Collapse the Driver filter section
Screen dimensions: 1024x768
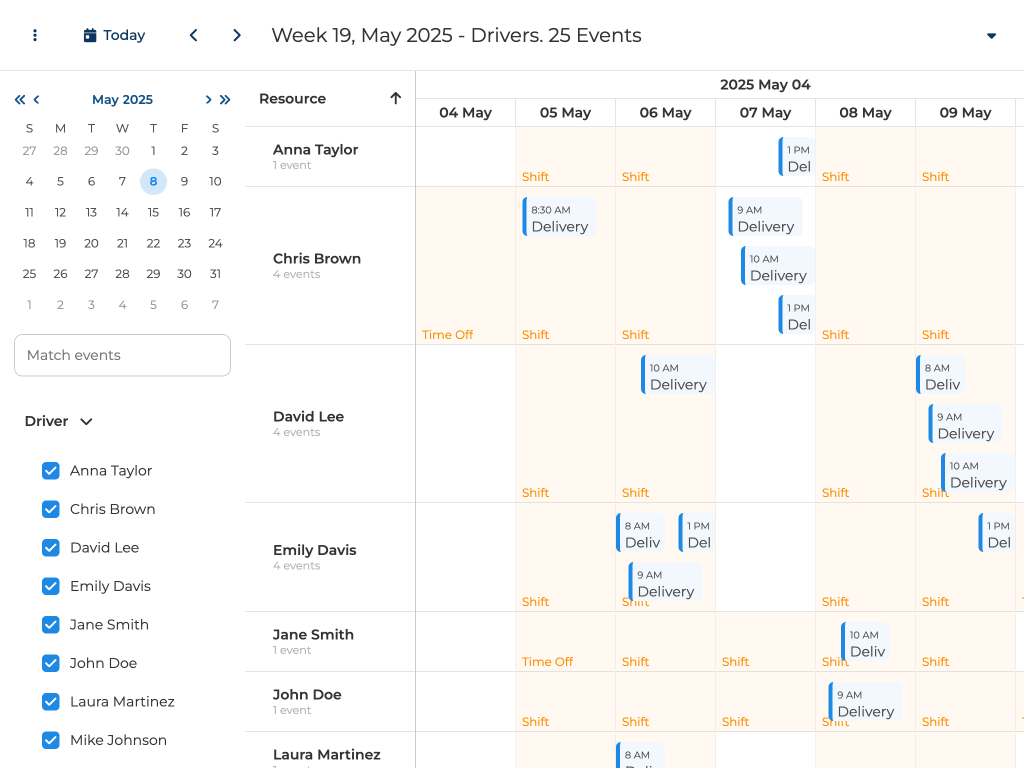(86, 422)
